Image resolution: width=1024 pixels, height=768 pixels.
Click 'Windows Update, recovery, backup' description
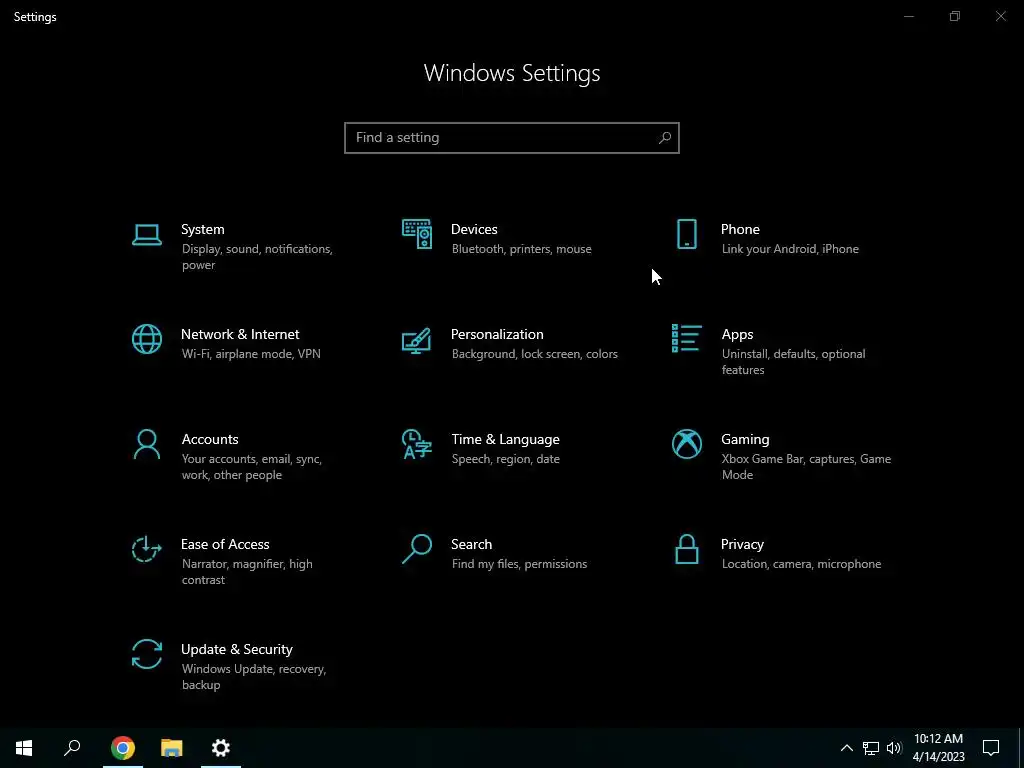pos(253,677)
